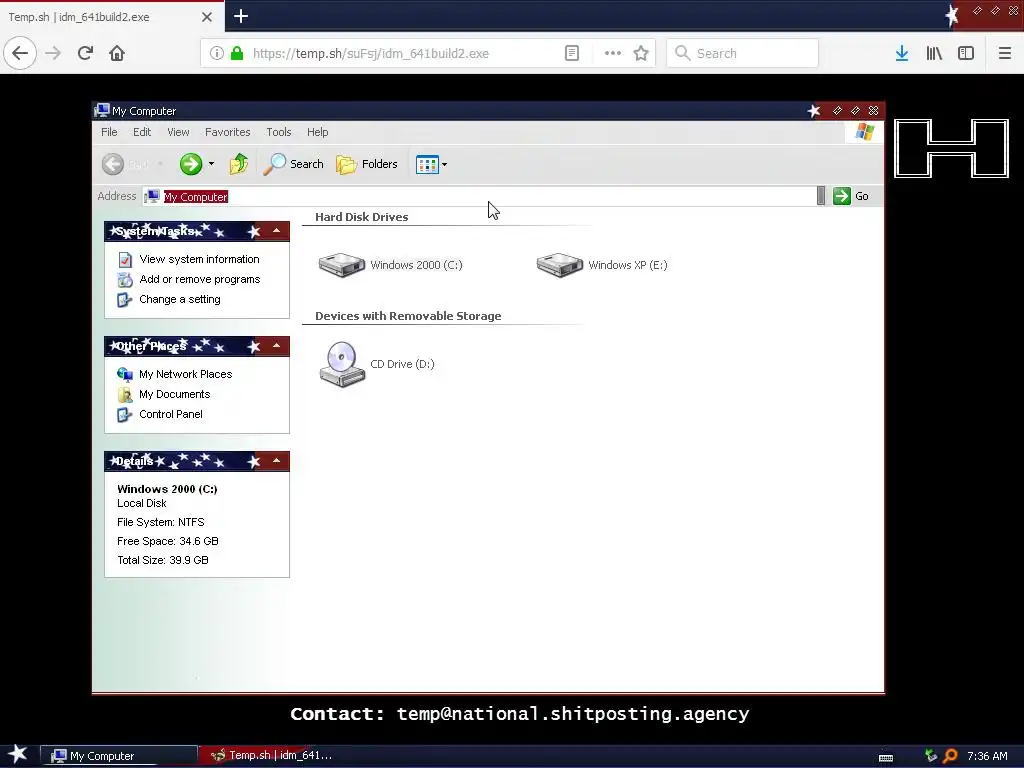Screen dimensions: 1024x768
Task: Click the browser back arrow button
Action: point(20,53)
